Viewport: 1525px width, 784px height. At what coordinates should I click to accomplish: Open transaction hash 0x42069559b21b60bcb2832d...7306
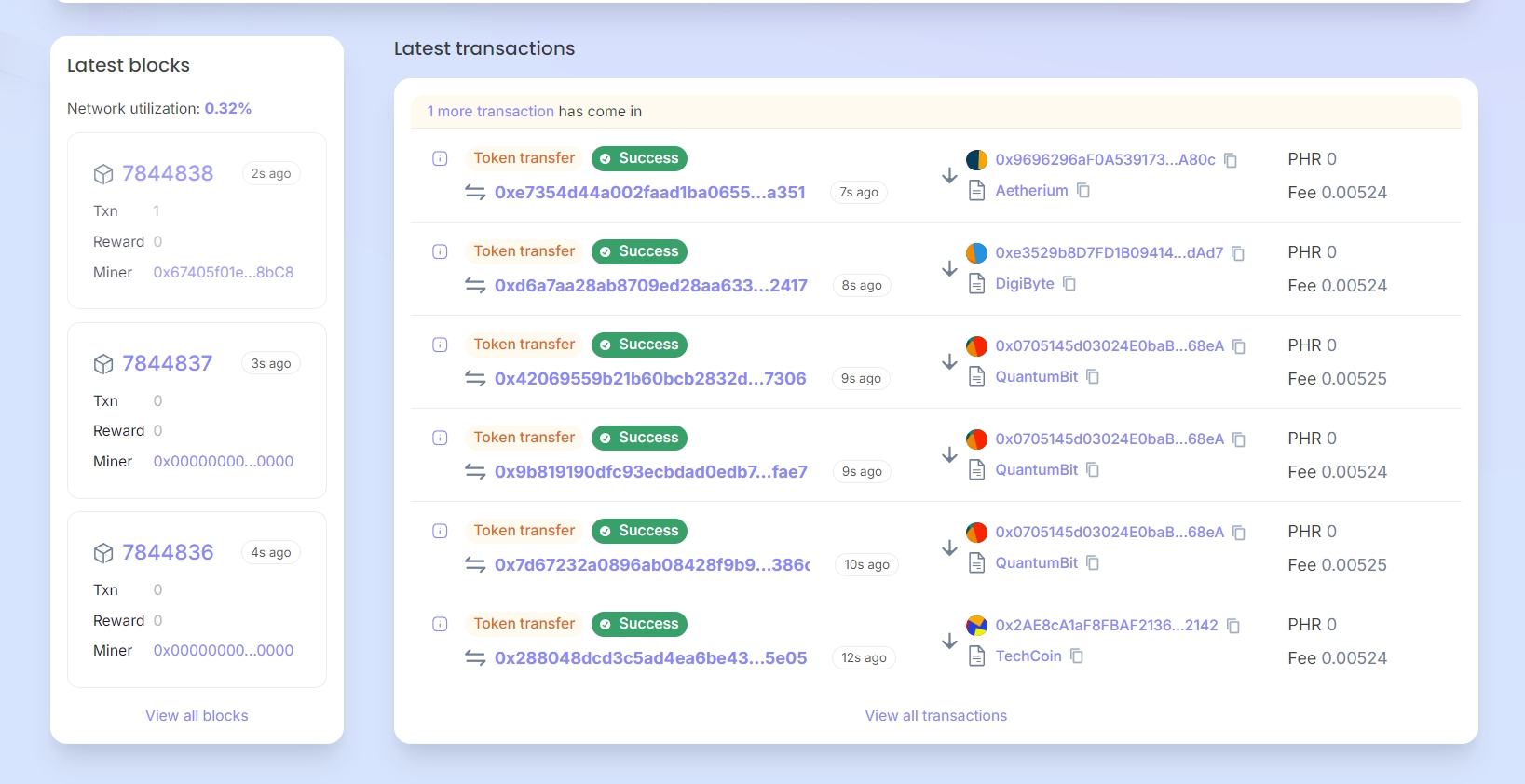pos(649,378)
